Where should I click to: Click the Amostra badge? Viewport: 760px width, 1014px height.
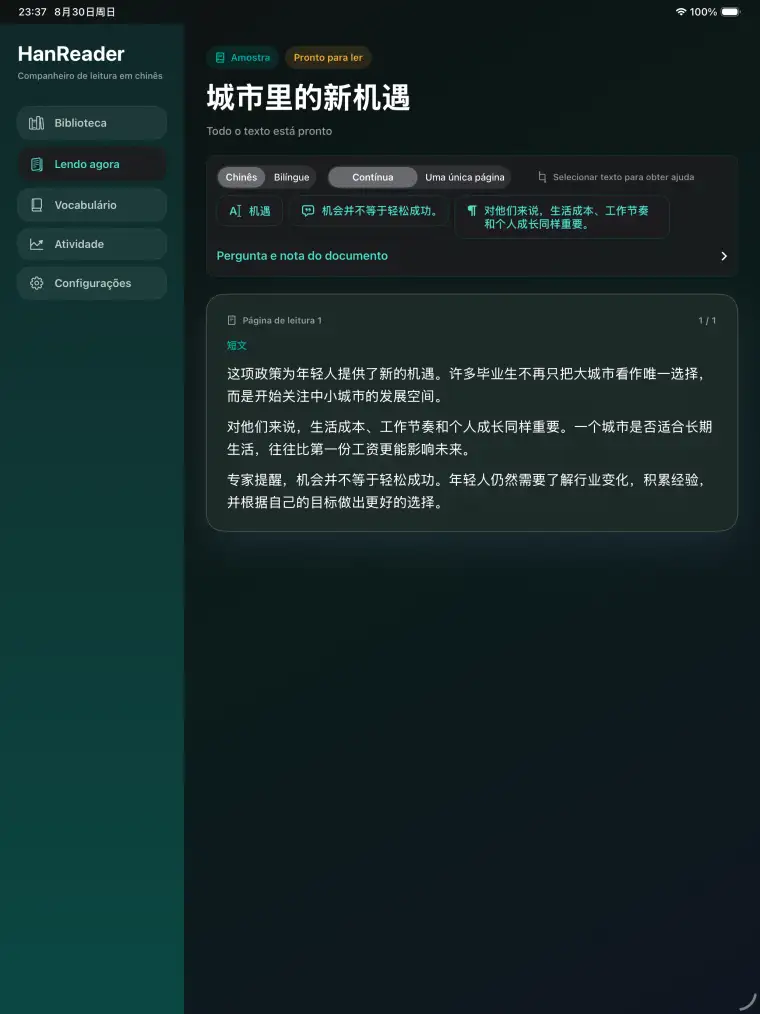(243, 58)
